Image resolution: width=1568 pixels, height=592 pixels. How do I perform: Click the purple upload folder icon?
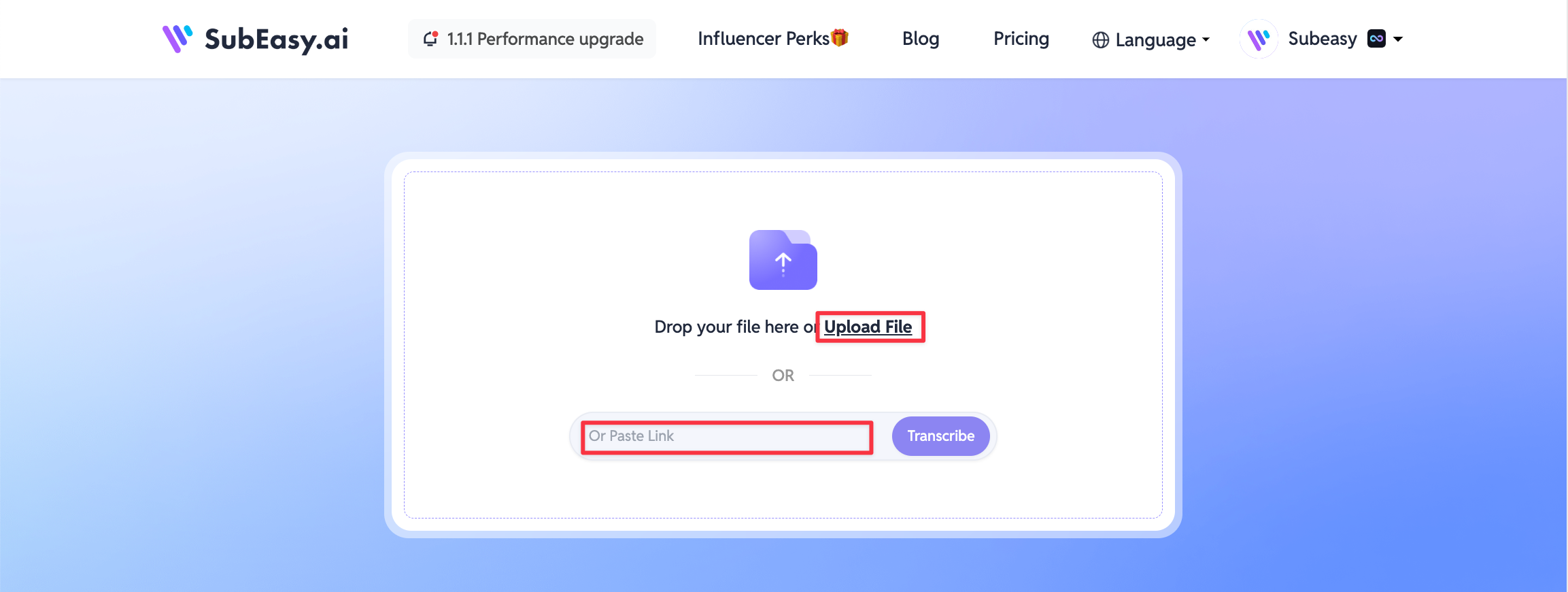783,260
